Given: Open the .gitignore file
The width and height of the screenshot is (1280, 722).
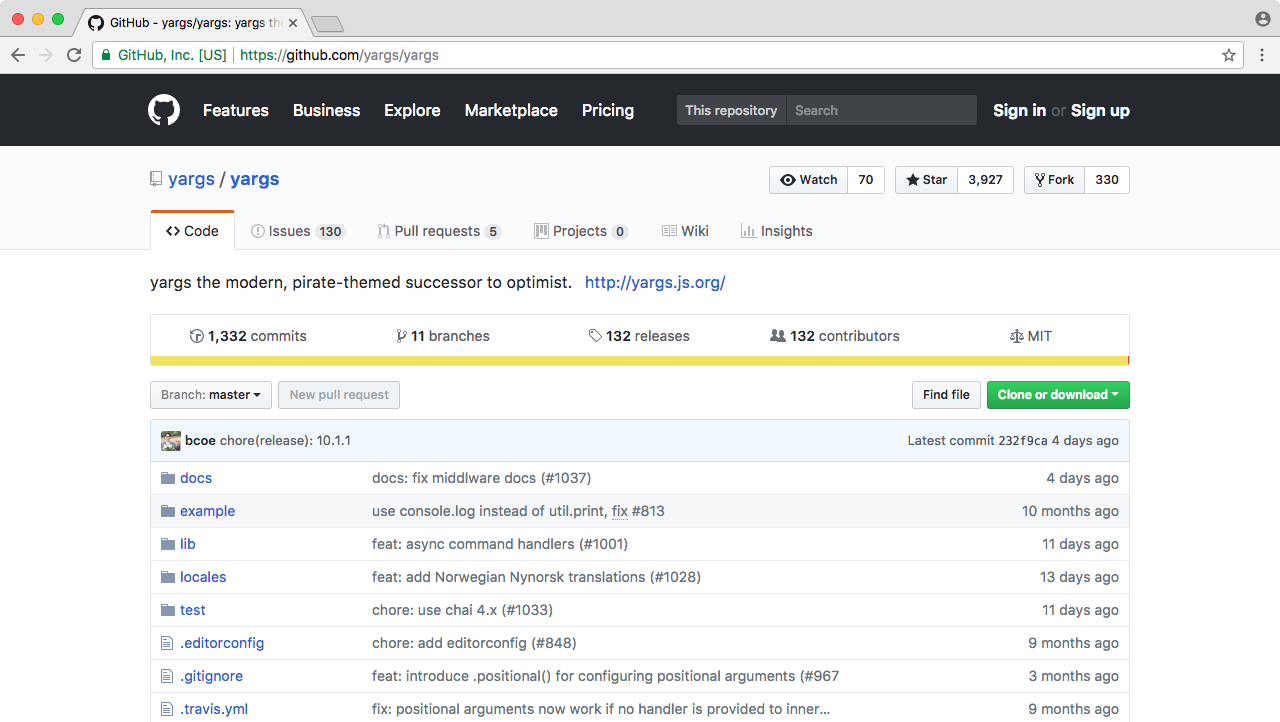Looking at the screenshot, I should click(x=211, y=676).
